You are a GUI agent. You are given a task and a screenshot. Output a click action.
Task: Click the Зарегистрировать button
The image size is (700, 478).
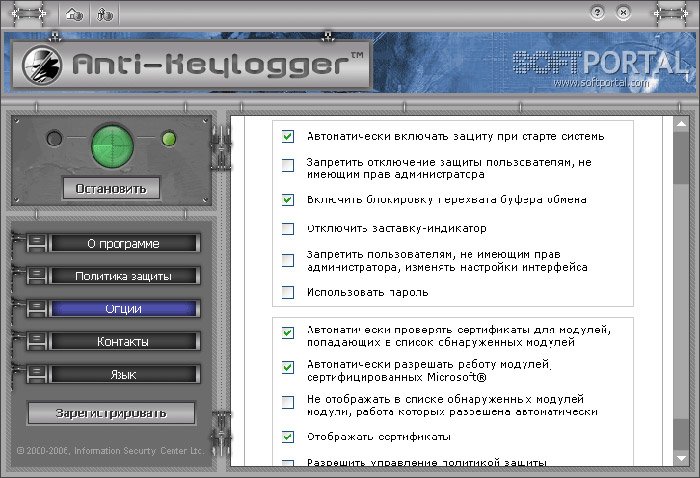pos(111,413)
